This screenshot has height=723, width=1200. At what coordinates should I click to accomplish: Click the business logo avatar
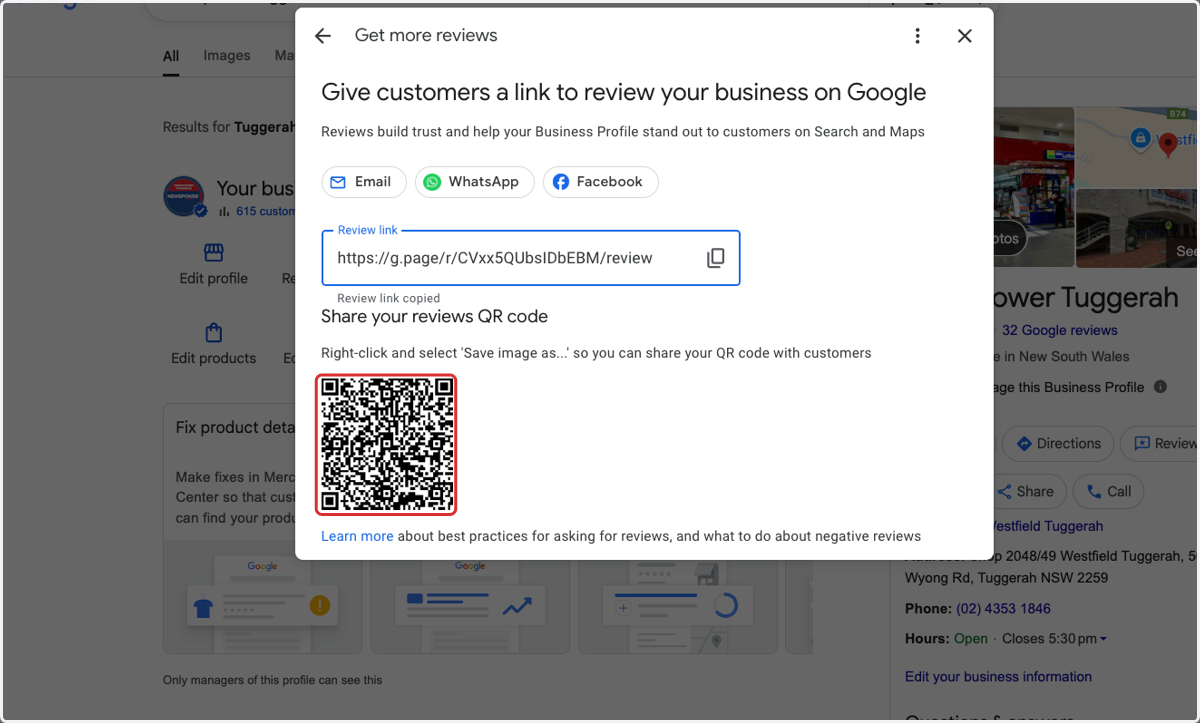coord(184,196)
